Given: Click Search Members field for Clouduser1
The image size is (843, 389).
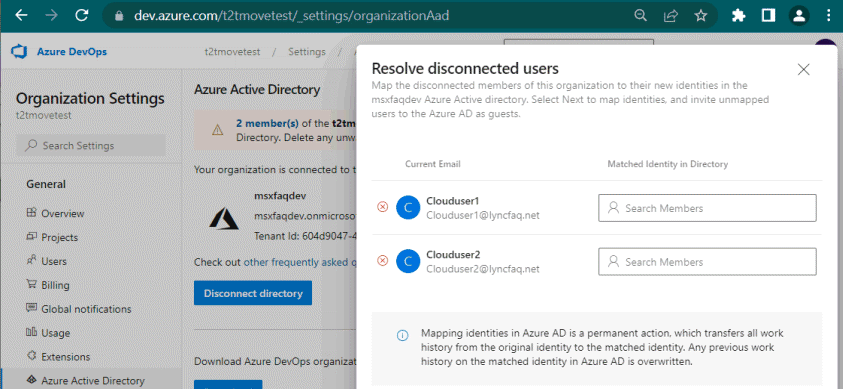Looking at the screenshot, I should pos(707,208).
